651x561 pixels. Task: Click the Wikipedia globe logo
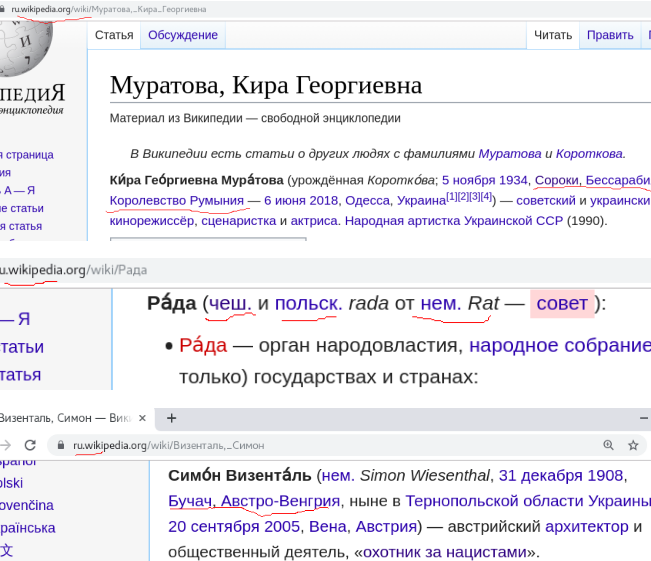coord(25,49)
